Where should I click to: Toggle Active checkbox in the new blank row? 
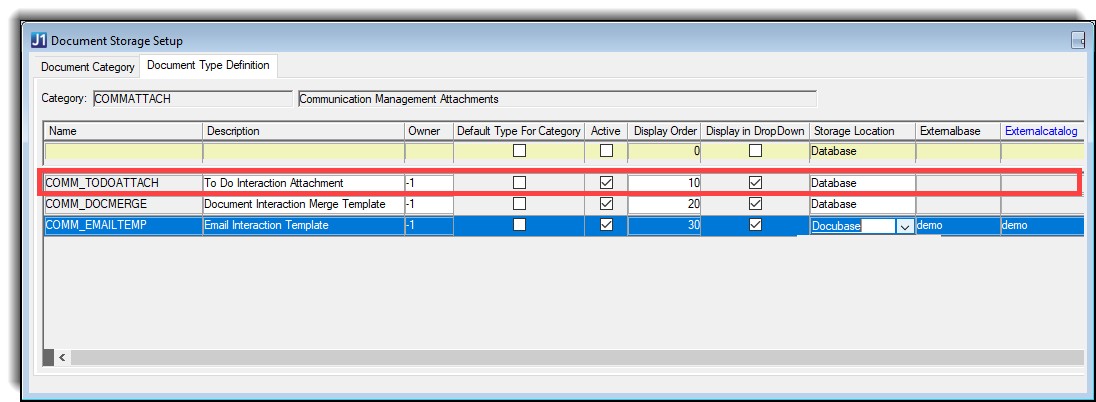[606, 150]
